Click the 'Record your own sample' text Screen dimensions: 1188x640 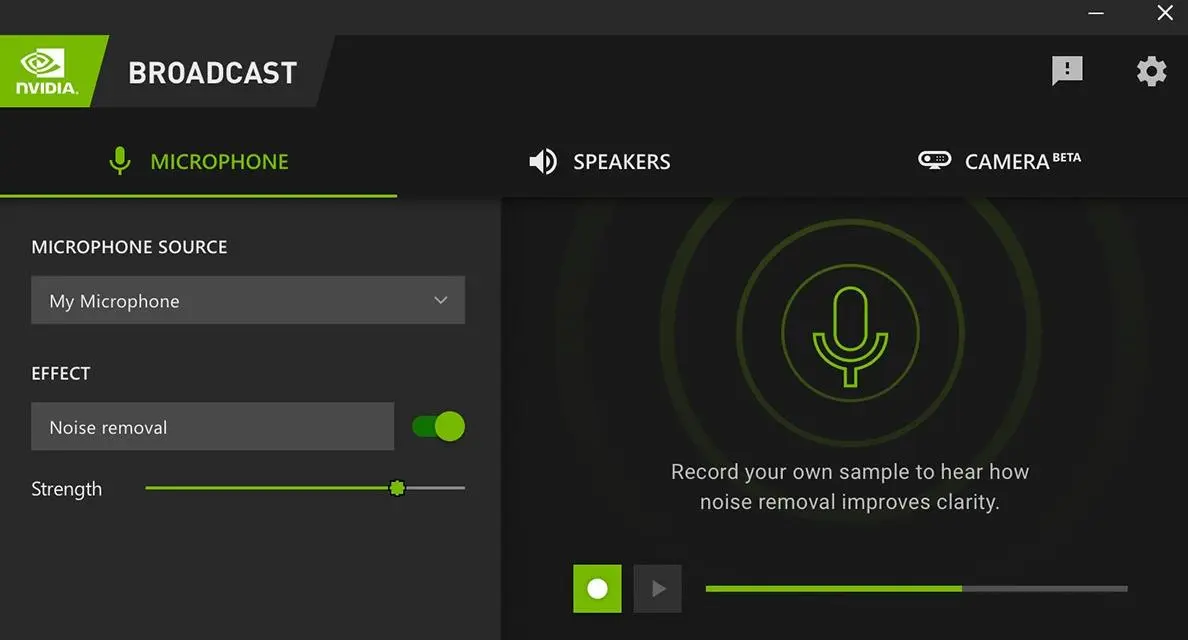pos(849,486)
